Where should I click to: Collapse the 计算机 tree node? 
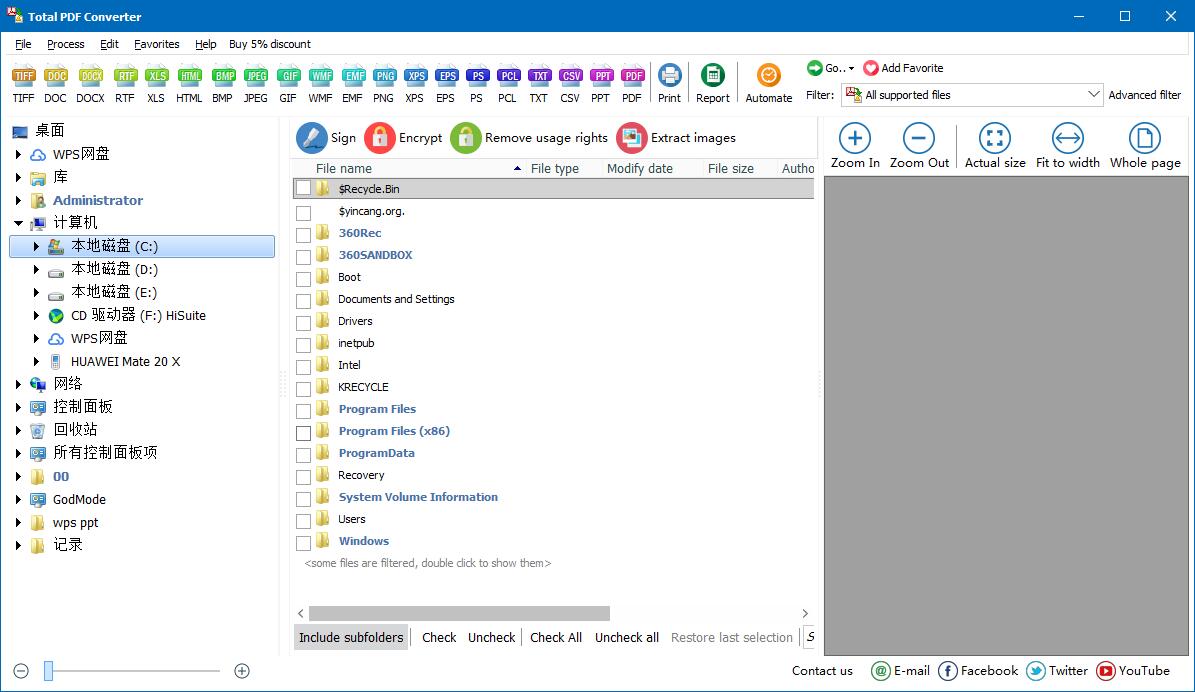click(18, 223)
